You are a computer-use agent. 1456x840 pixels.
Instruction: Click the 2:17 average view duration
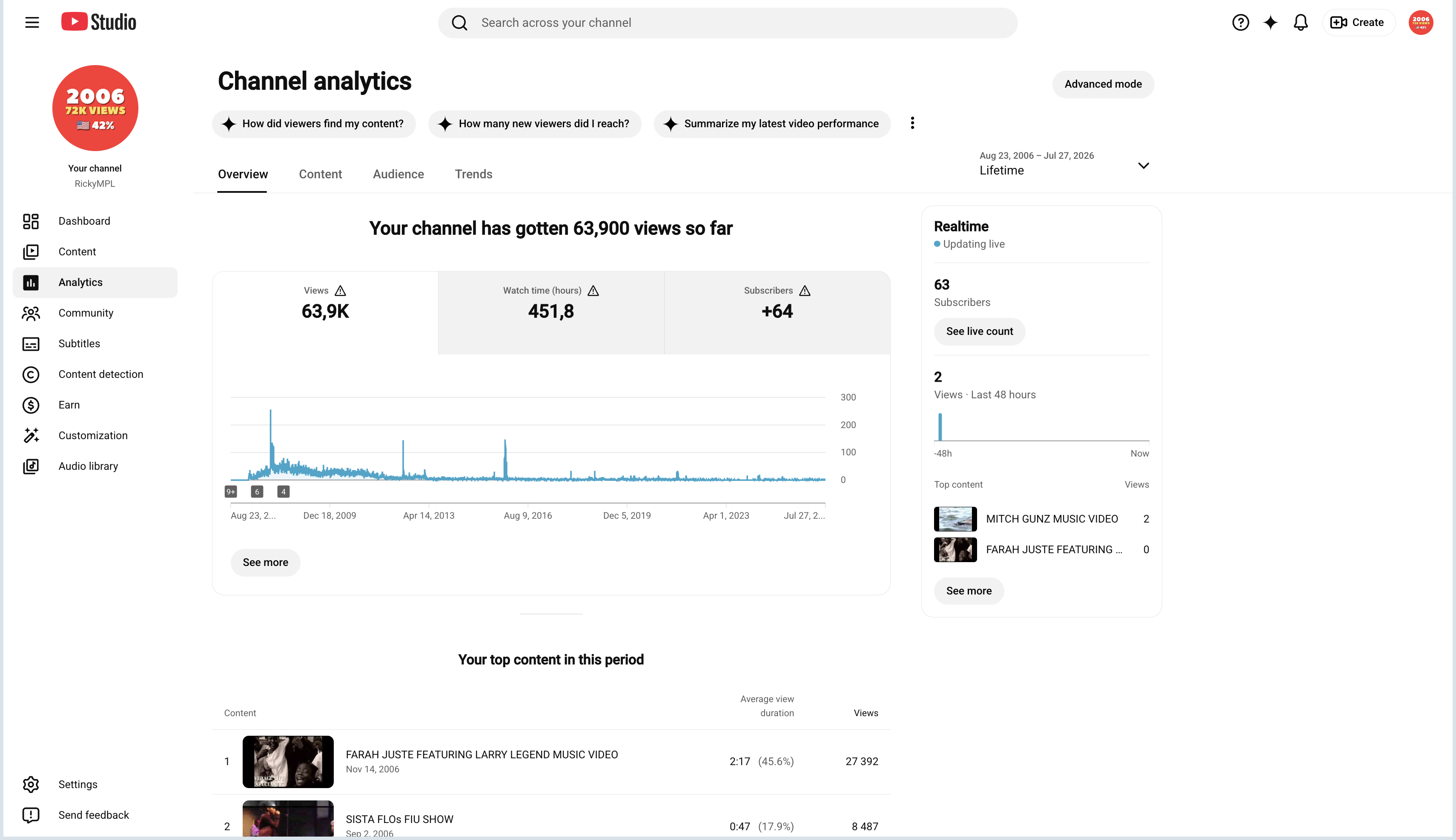740,762
